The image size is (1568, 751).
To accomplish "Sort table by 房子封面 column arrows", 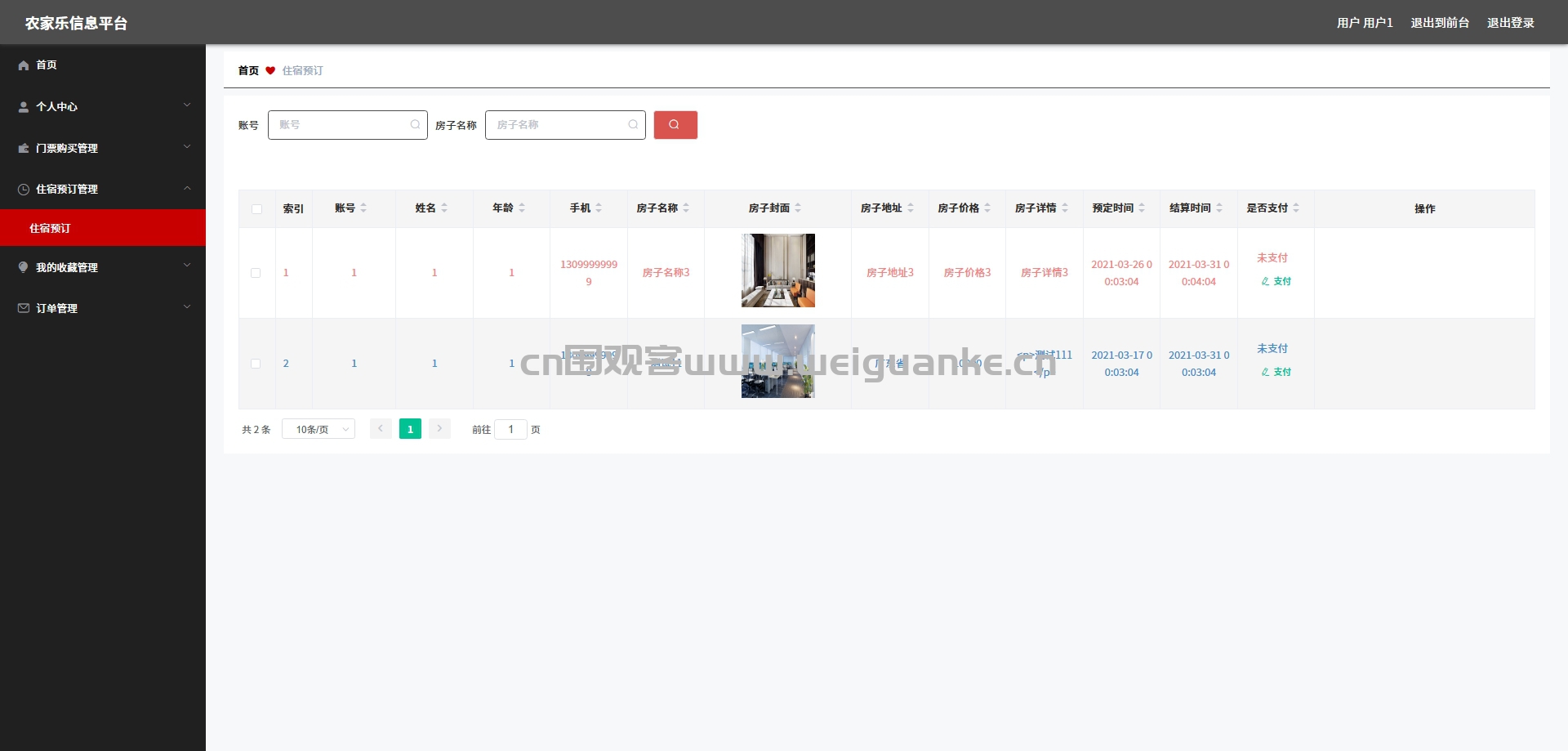I will [x=798, y=208].
